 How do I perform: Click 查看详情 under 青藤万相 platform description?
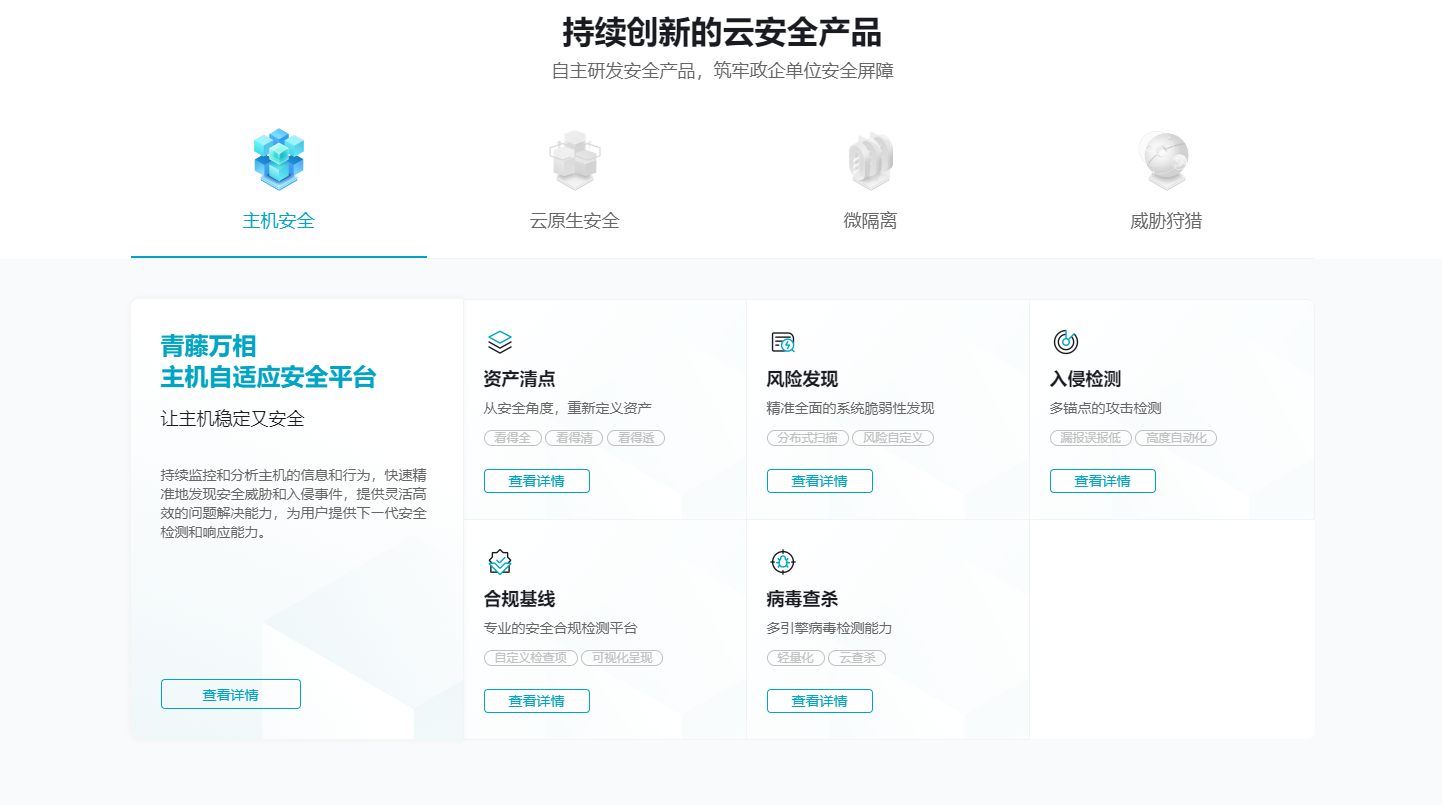click(230, 693)
